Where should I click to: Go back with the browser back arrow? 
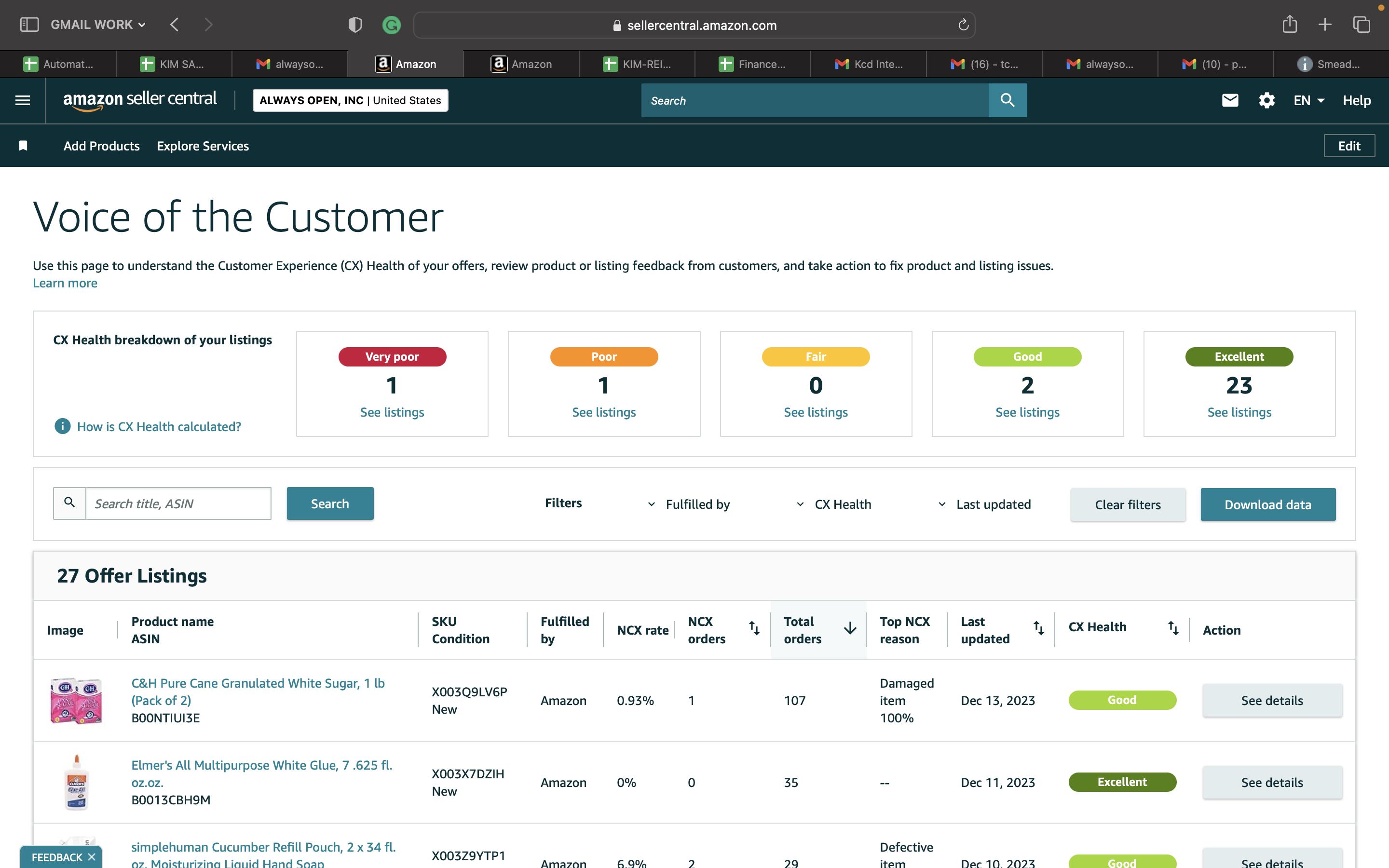pyautogui.click(x=175, y=25)
